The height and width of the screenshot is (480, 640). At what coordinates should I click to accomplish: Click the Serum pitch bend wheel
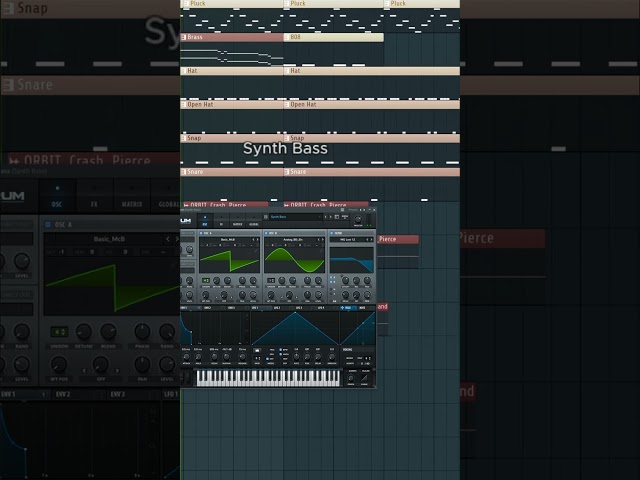pyautogui.click(x=184, y=378)
